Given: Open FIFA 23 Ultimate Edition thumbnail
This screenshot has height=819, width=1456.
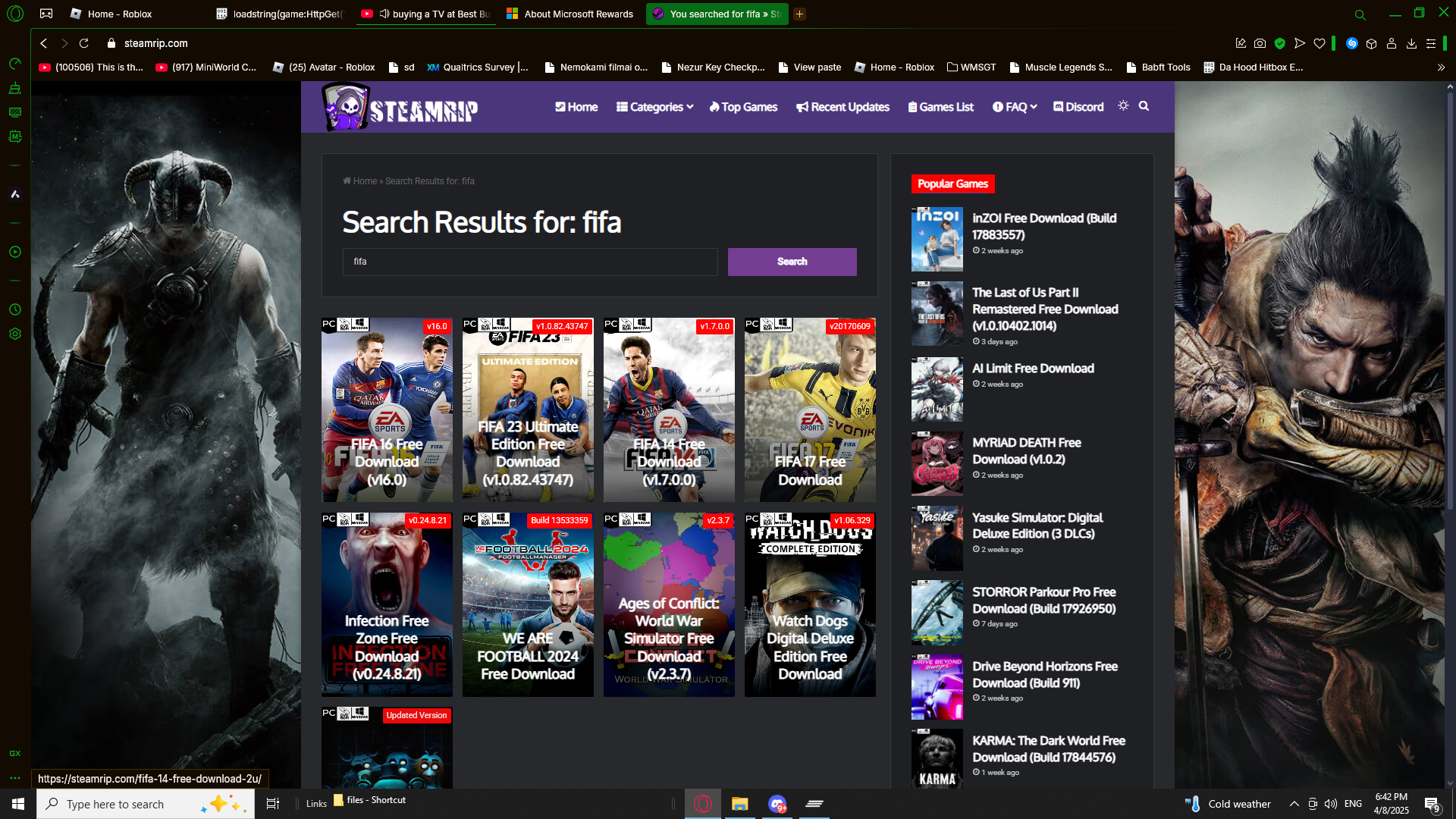Looking at the screenshot, I should click(x=528, y=409).
